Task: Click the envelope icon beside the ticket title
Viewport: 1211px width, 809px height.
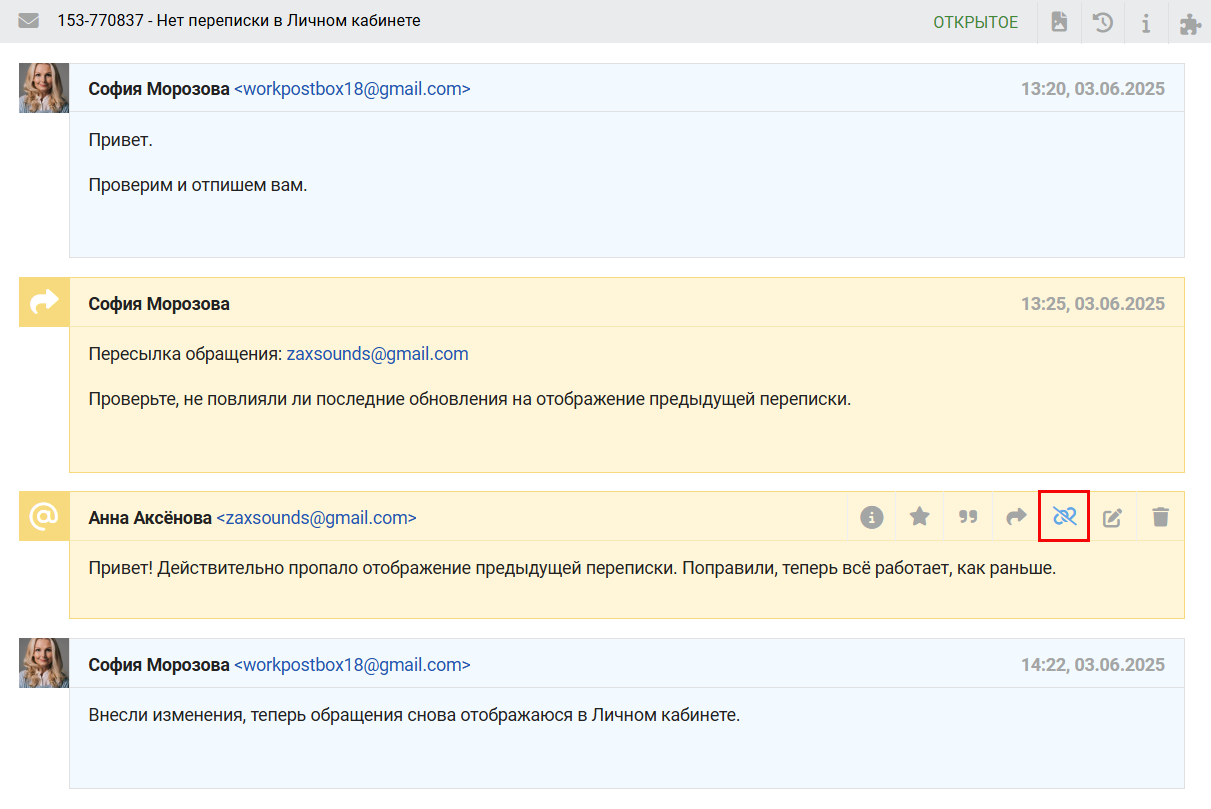Action: tap(29, 21)
